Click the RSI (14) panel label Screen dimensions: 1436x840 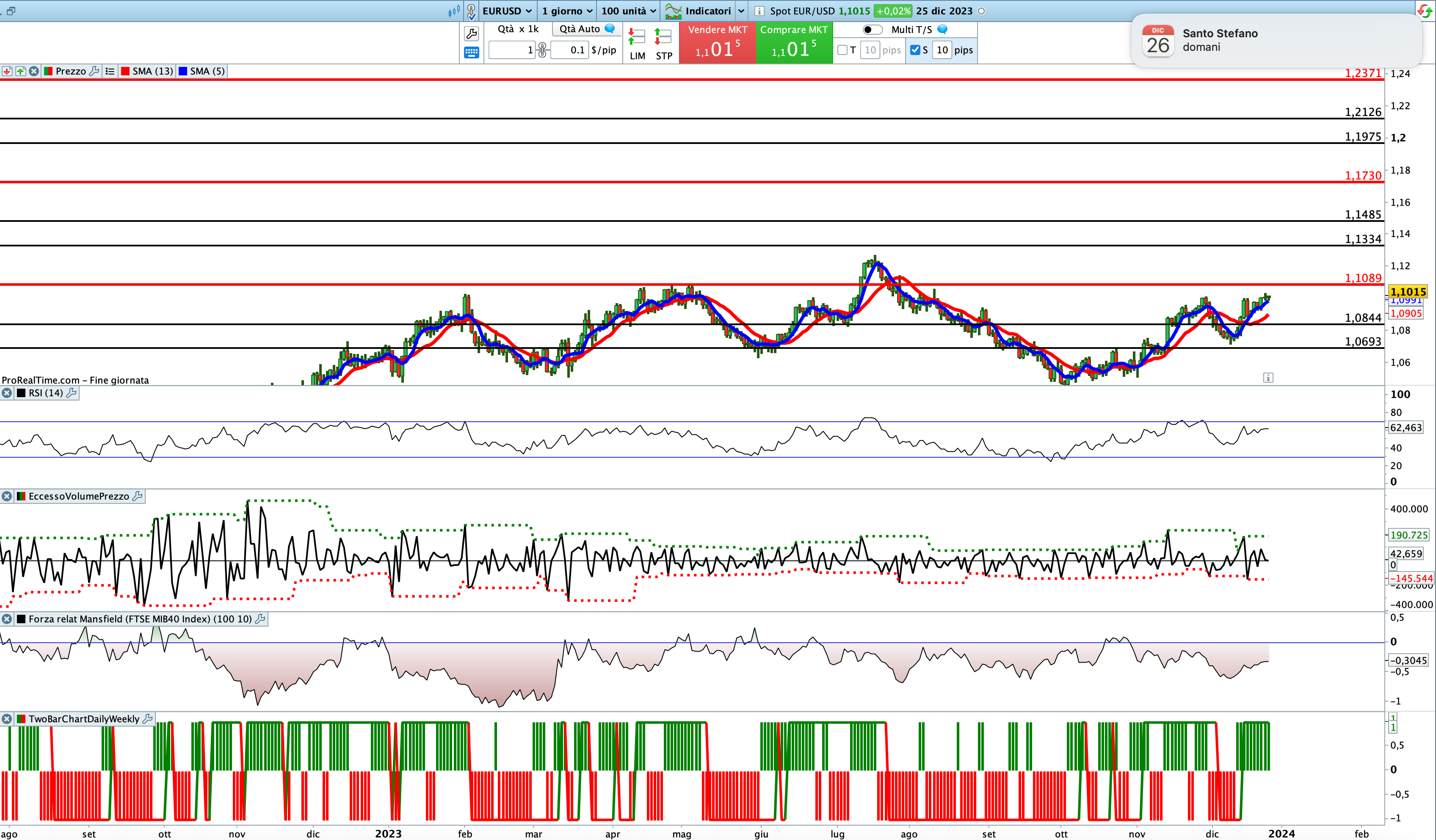point(46,393)
